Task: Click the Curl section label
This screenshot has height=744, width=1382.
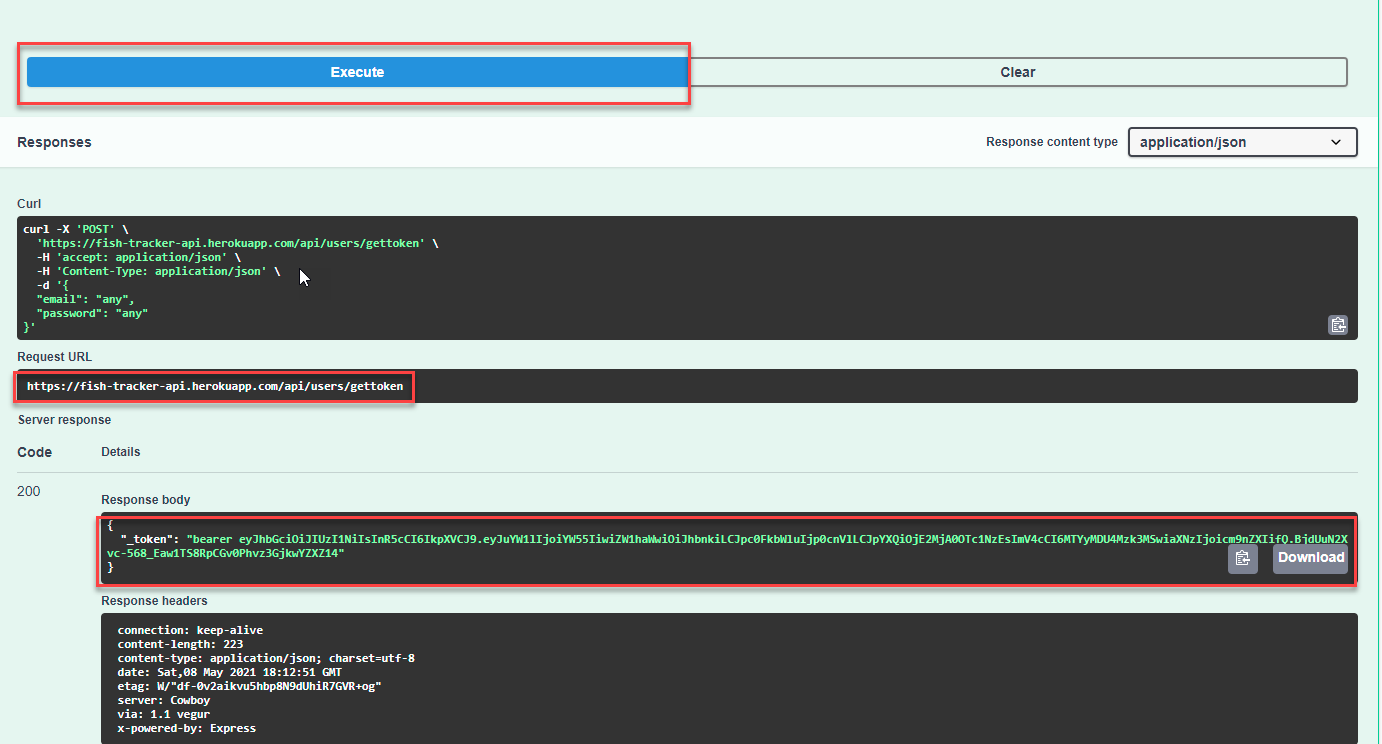Action: tap(29, 204)
